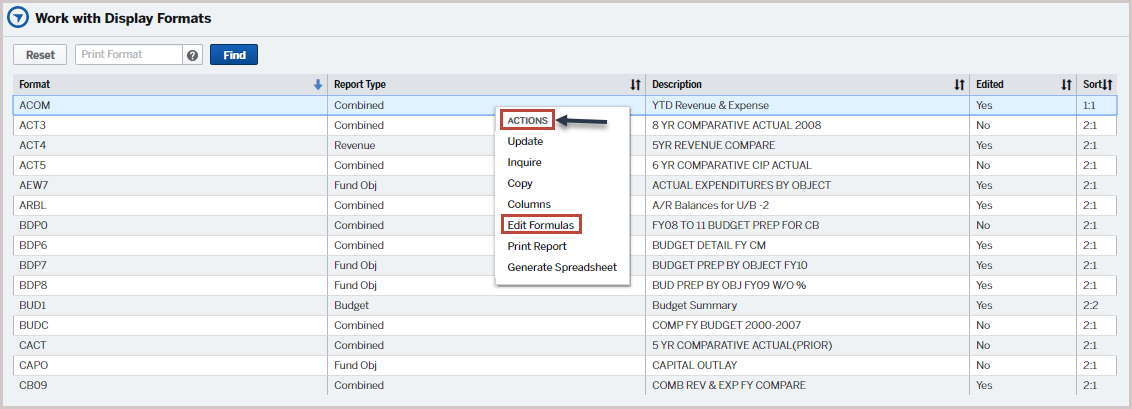This screenshot has height=409, width=1132.
Task: Click the Sort column sort icon
Action: [x=1107, y=85]
